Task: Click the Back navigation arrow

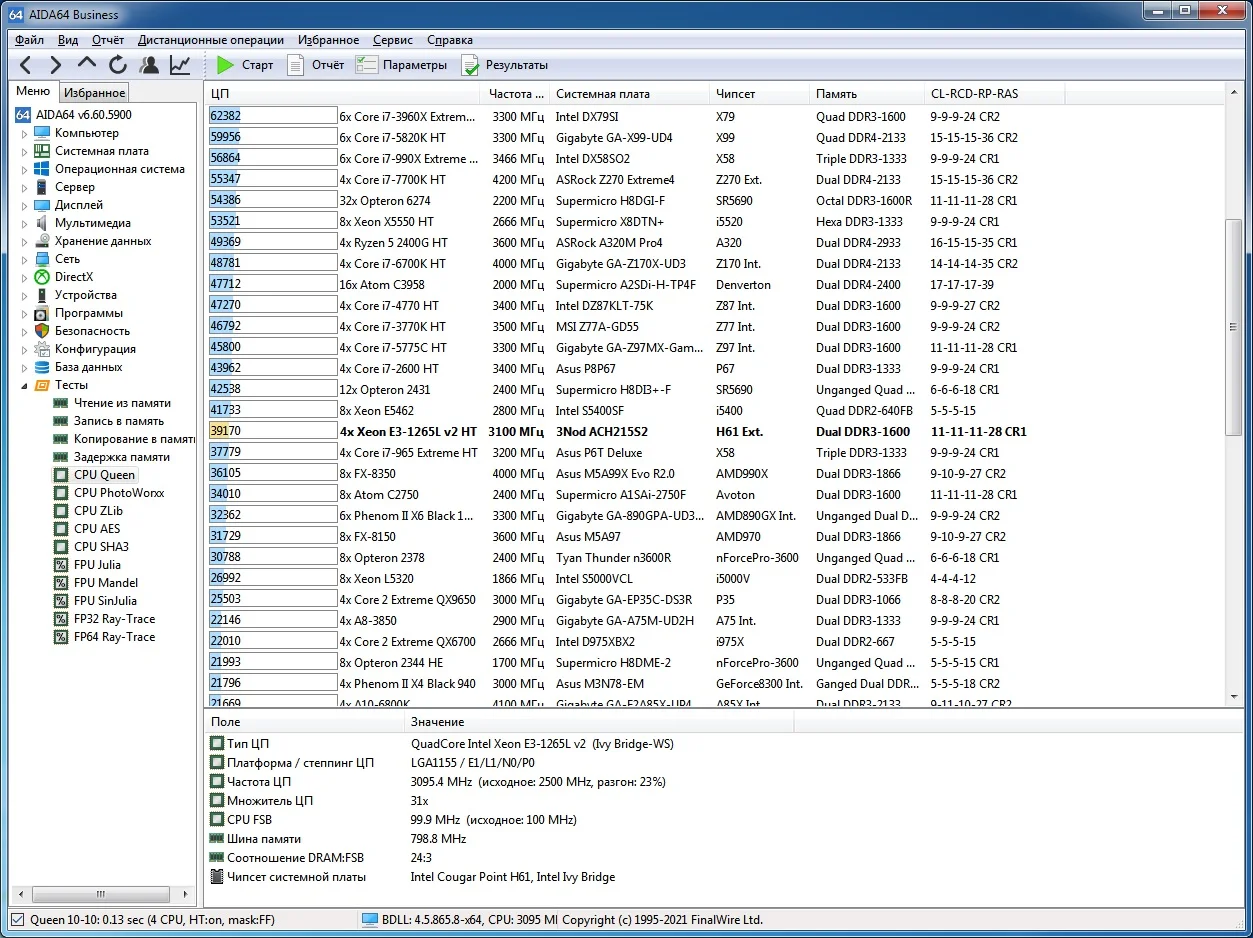Action: (x=26, y=65)
